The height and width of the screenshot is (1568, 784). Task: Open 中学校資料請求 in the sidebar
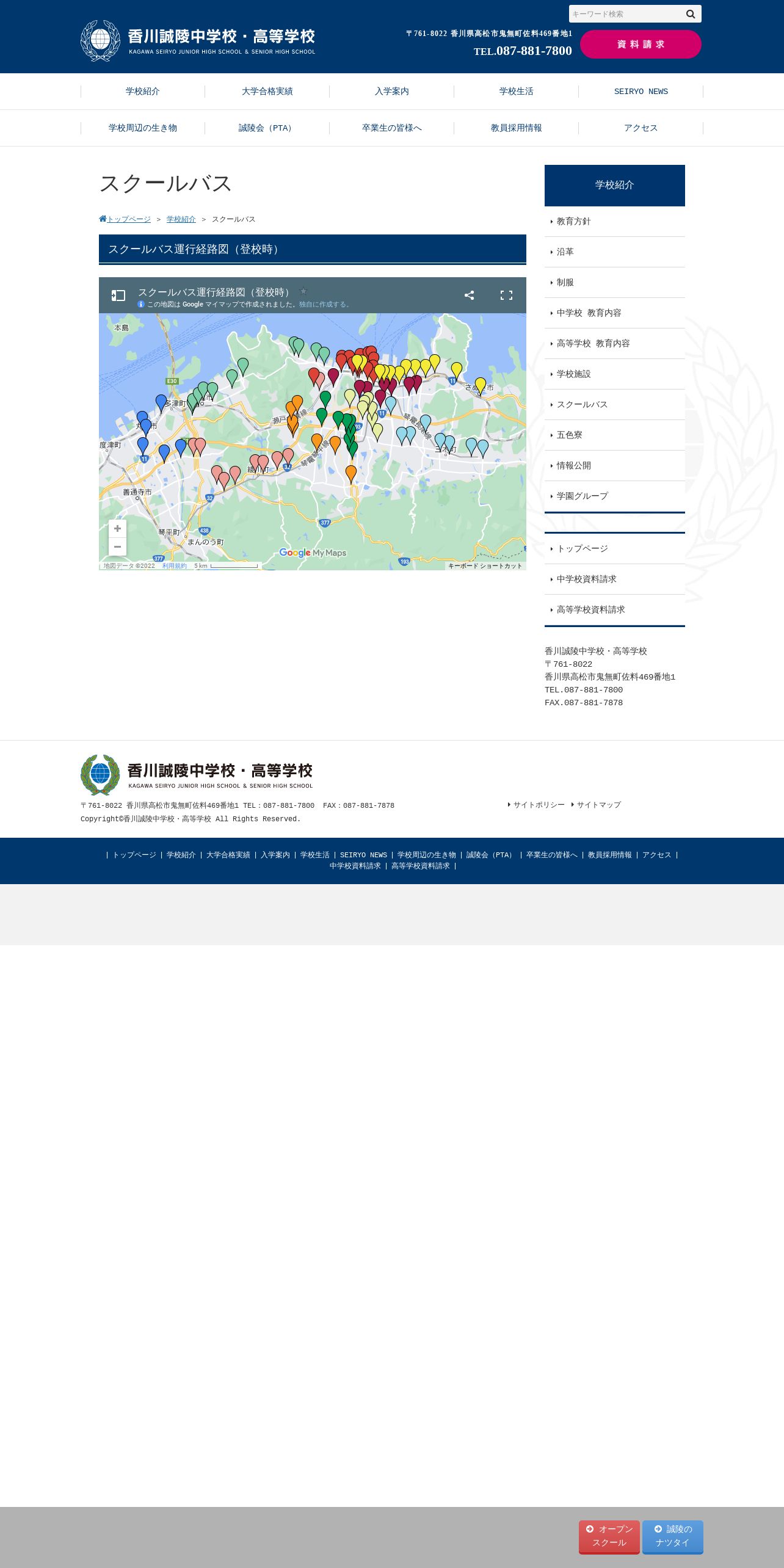coord(615,579)
